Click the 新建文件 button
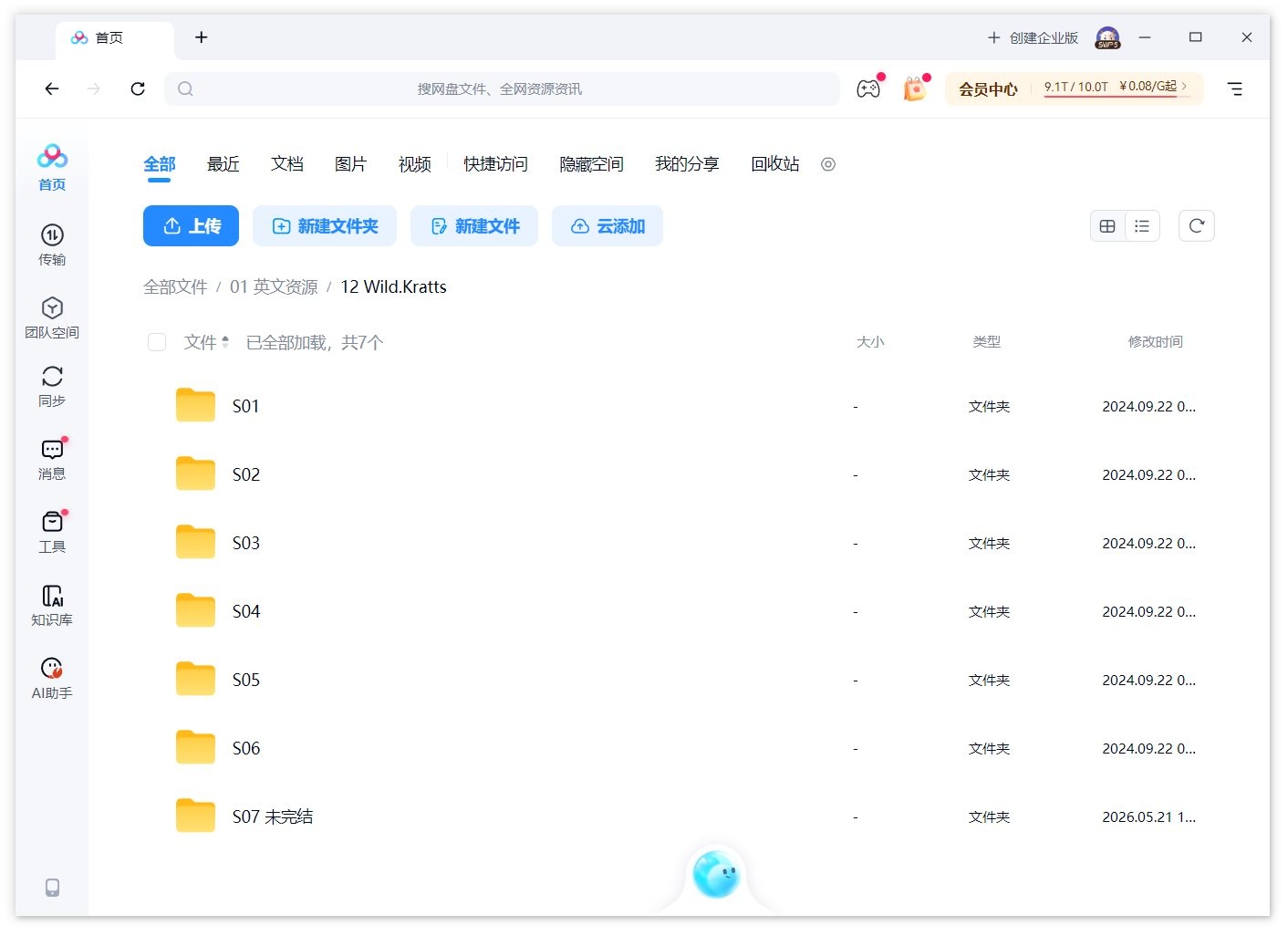This screenshot has width=1288, height=936. pyautogui.click(x=474, y=226)
